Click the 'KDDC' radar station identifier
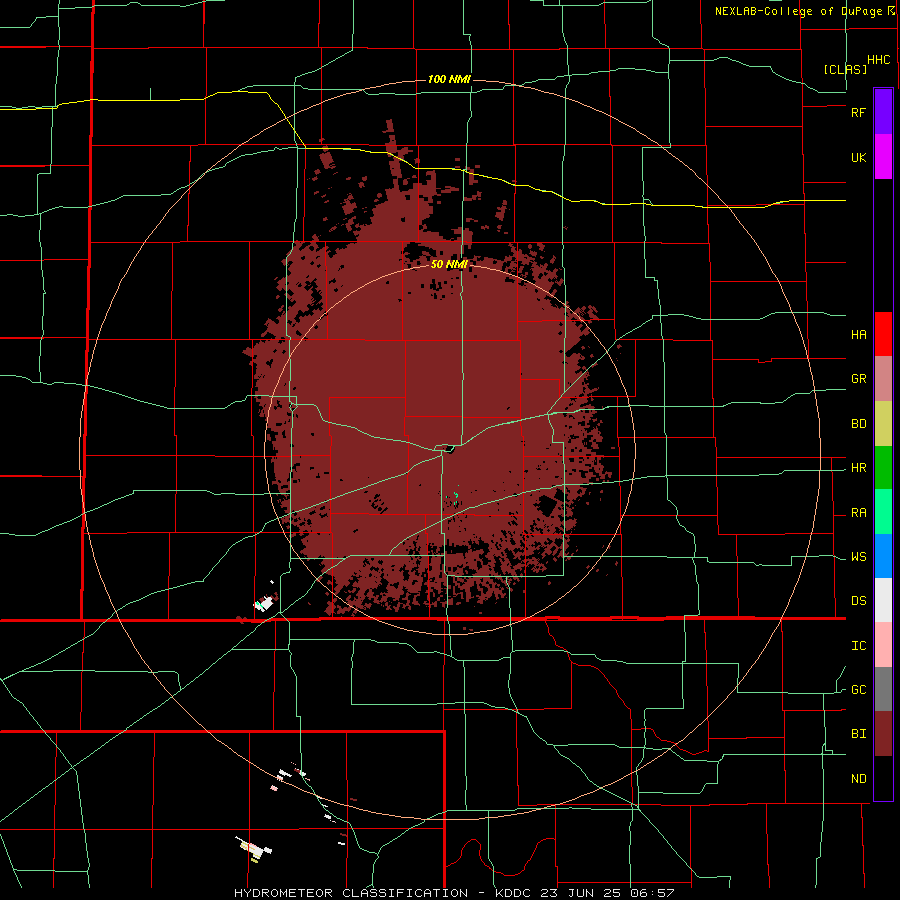The height and width of the screenshot is (900, 900). coord(513,893)
